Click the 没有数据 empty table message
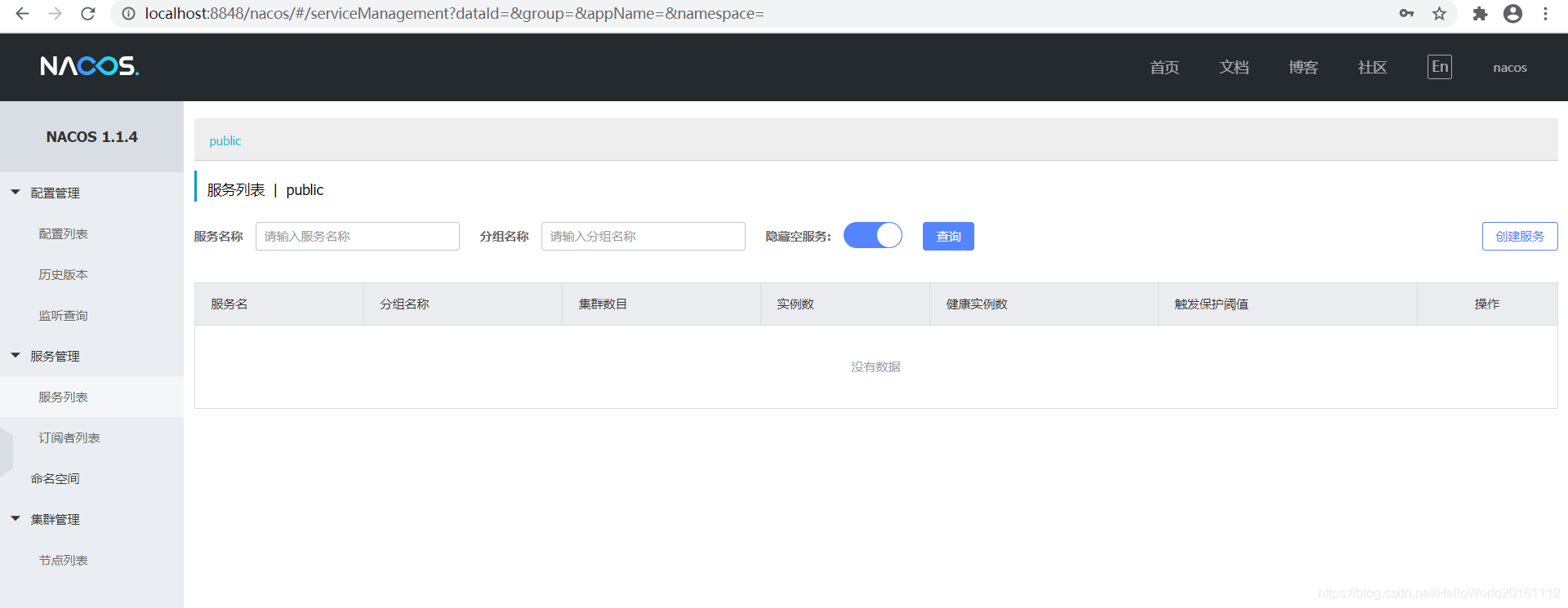 [x=875, y=366]
